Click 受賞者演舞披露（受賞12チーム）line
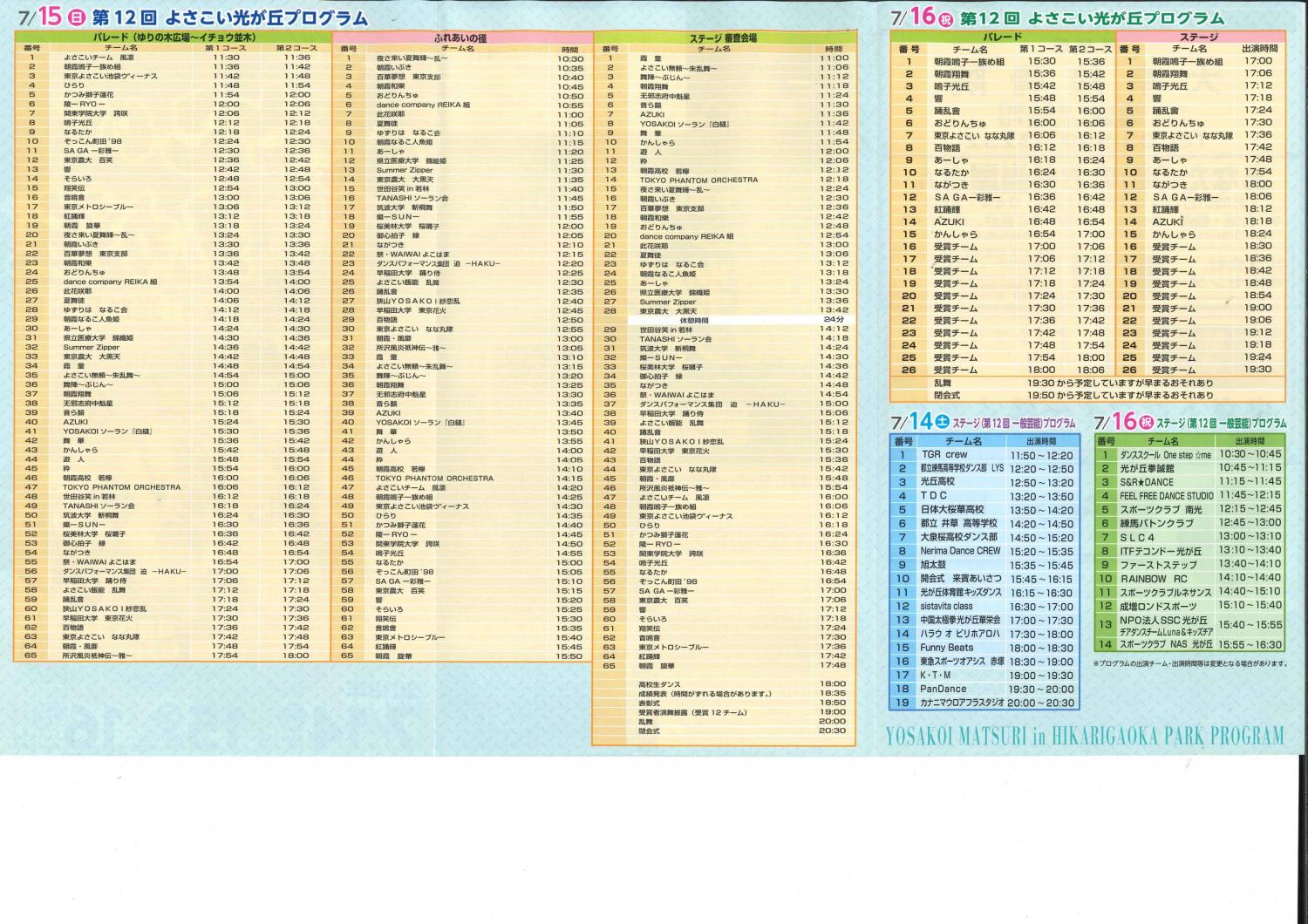 pyautogui.click(x=694, y=712)
